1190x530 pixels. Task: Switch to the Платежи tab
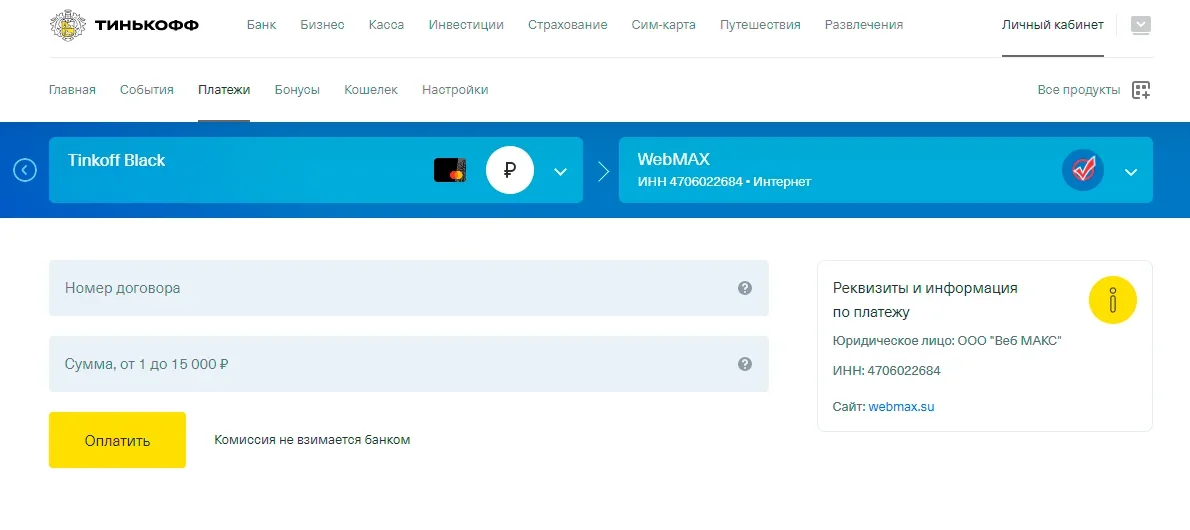224,90
